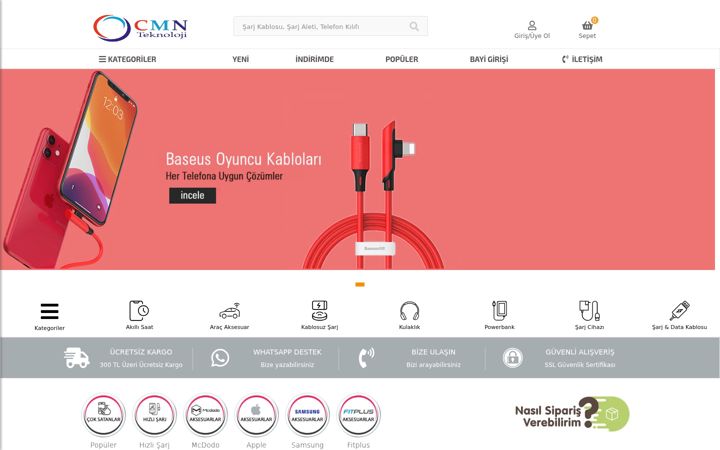Open the Powerbank category icon
Screen dimensions: 720x450
499,311
